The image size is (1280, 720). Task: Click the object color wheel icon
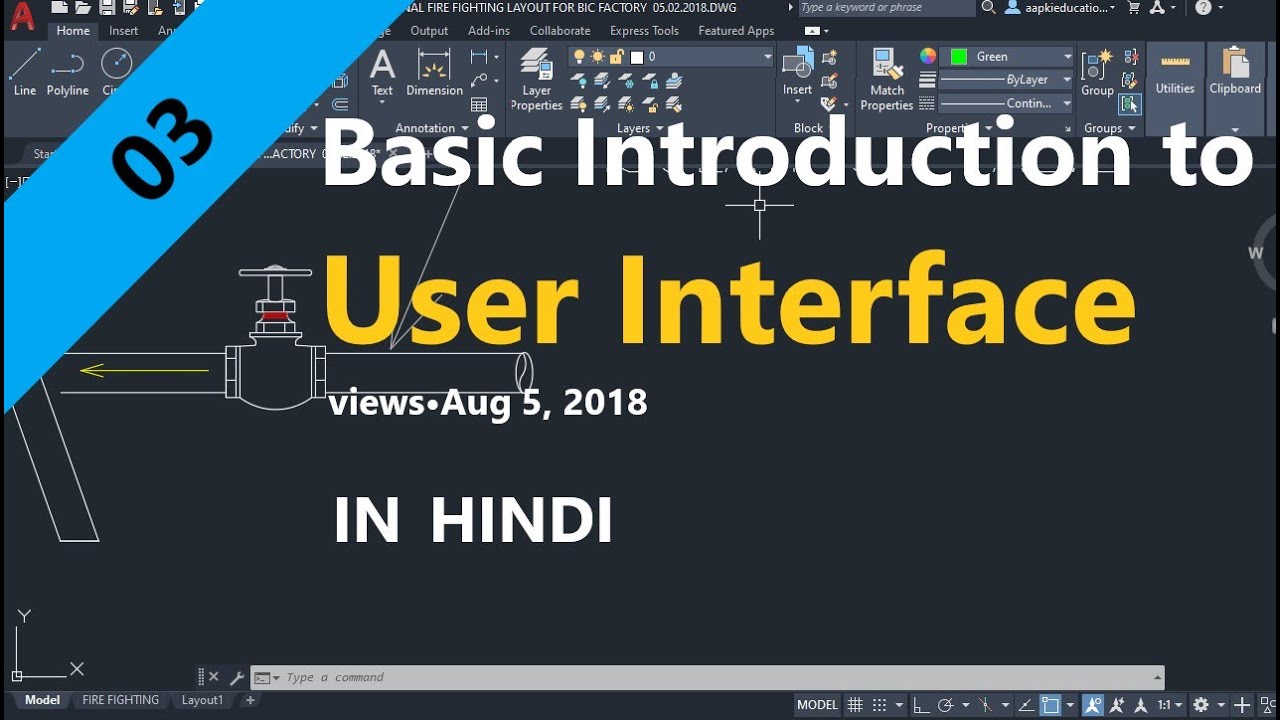click(x=928, y=56)
